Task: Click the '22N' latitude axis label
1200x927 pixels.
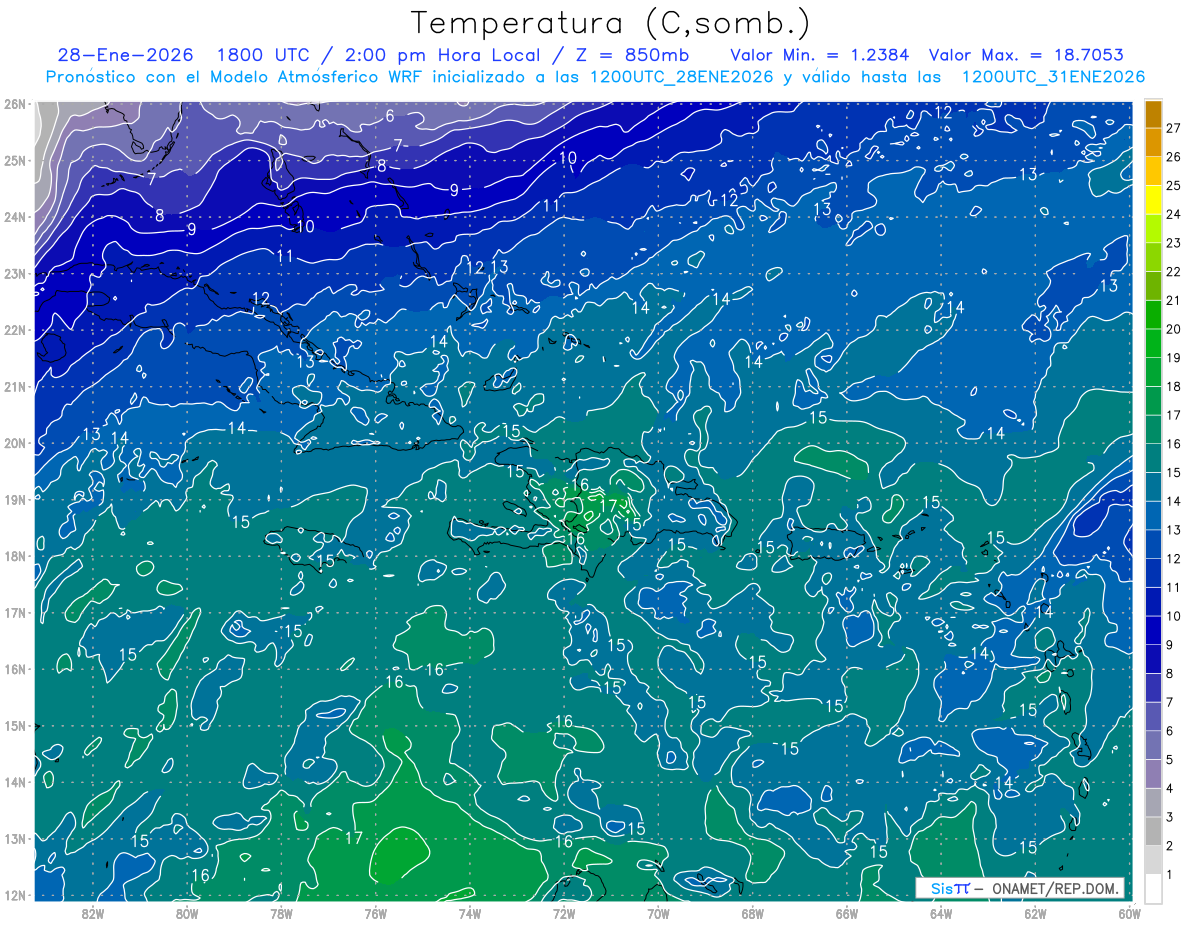Action: 15,330
